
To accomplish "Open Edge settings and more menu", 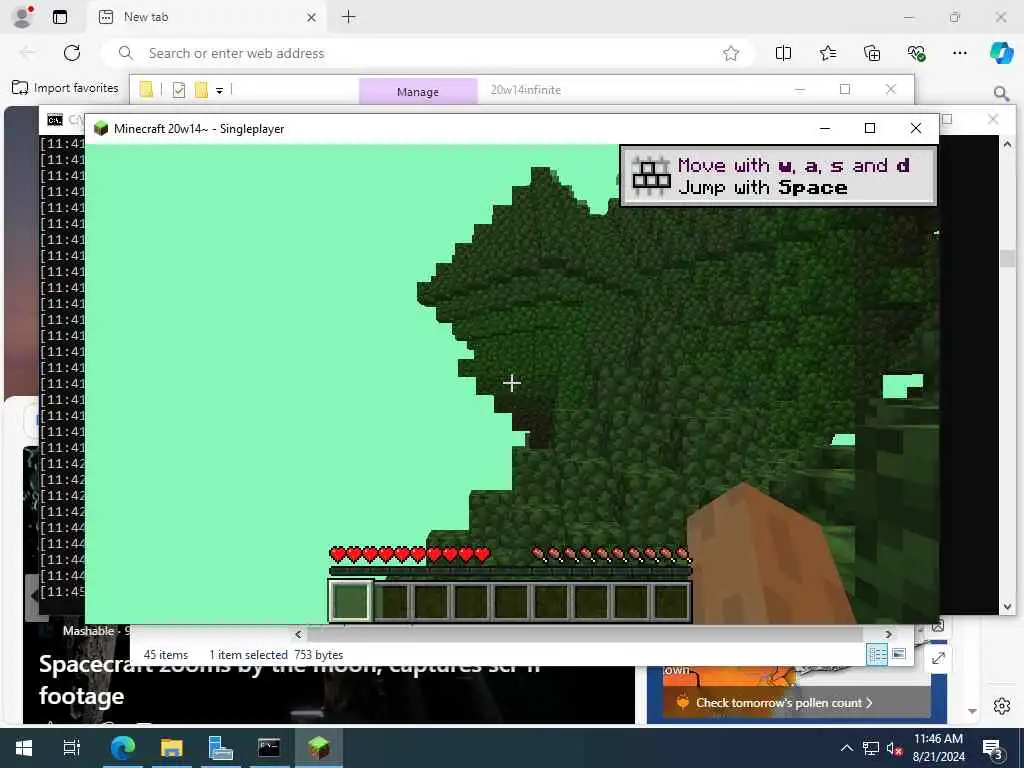I will click(x=959, y=54).
